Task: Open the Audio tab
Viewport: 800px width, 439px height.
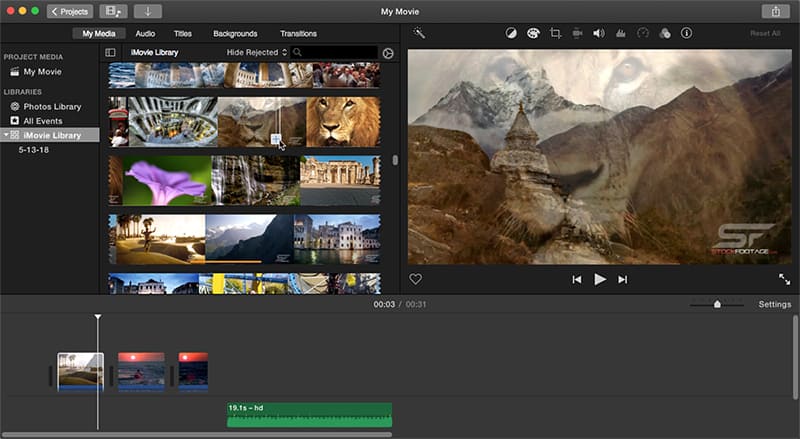Action: [145, 34]
